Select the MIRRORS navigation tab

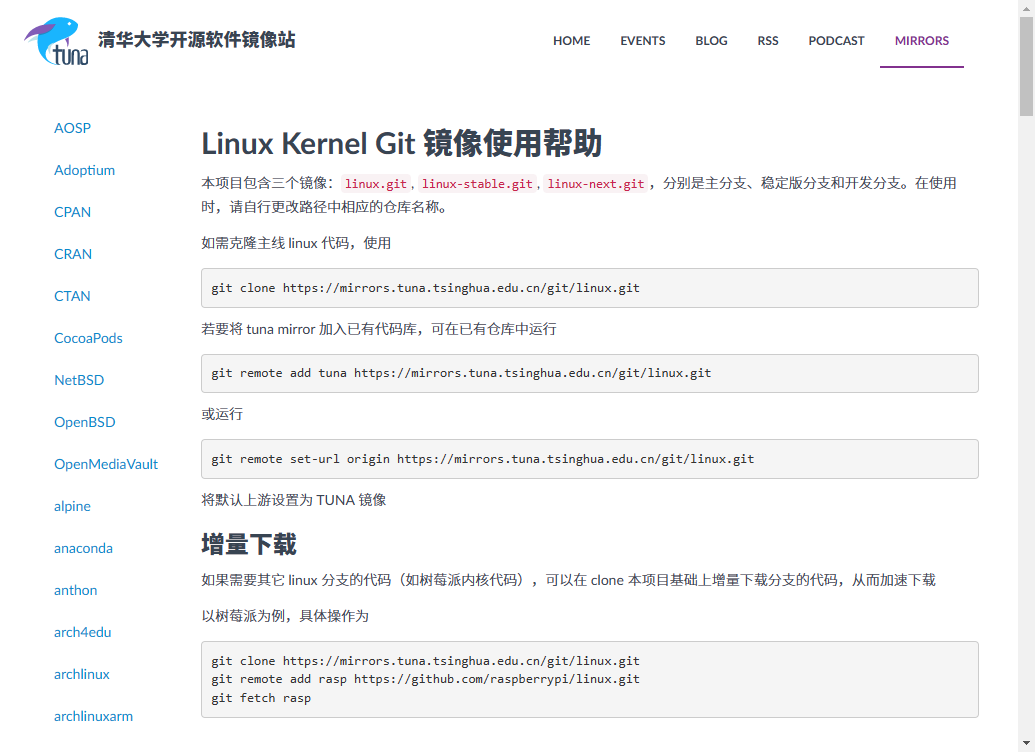(921, 40)
